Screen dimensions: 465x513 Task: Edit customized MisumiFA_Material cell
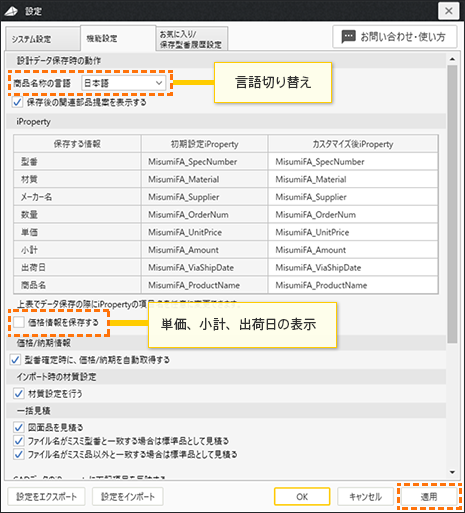353,179
